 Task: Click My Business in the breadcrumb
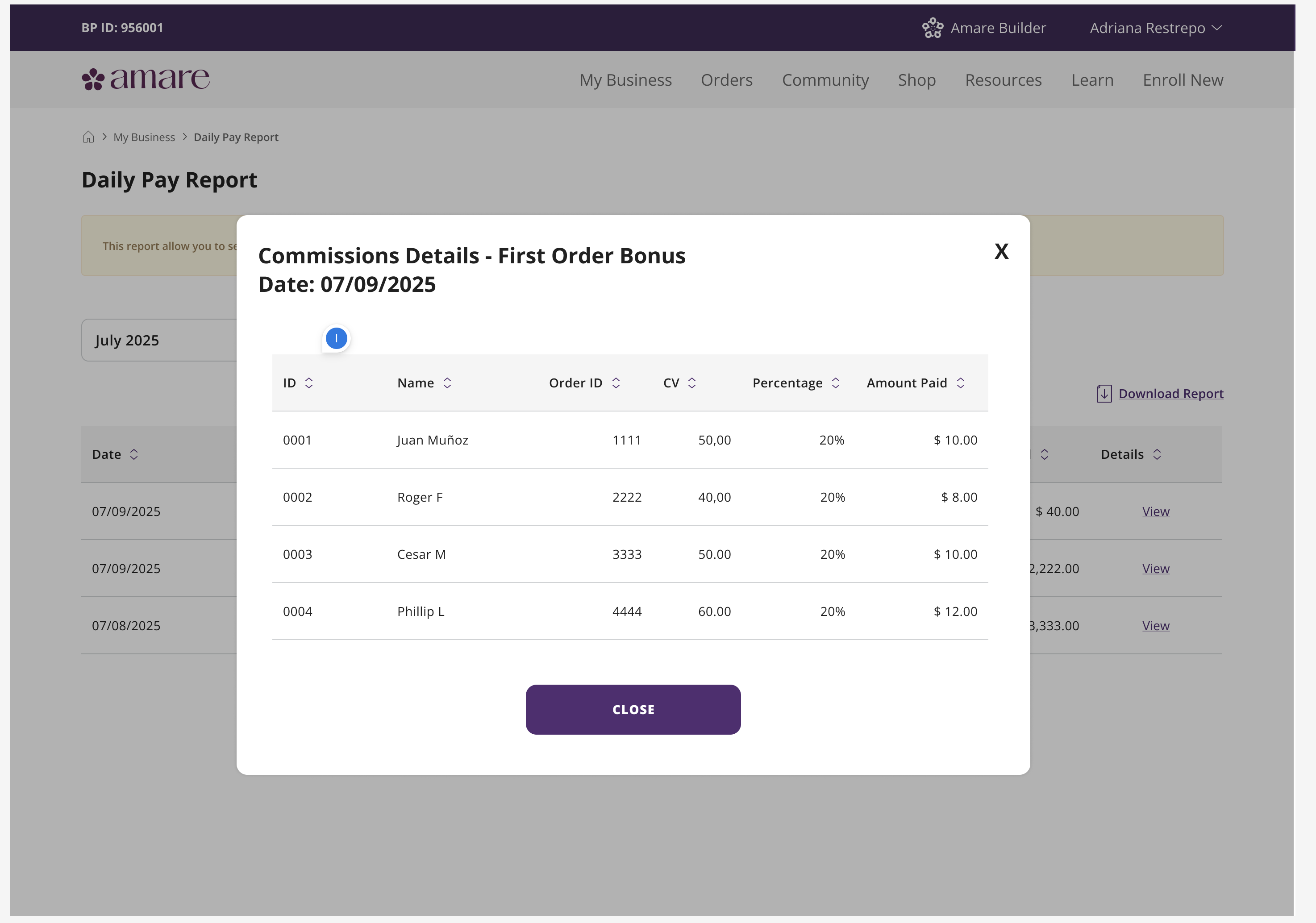pyautogui.click(x=144, y=137)
